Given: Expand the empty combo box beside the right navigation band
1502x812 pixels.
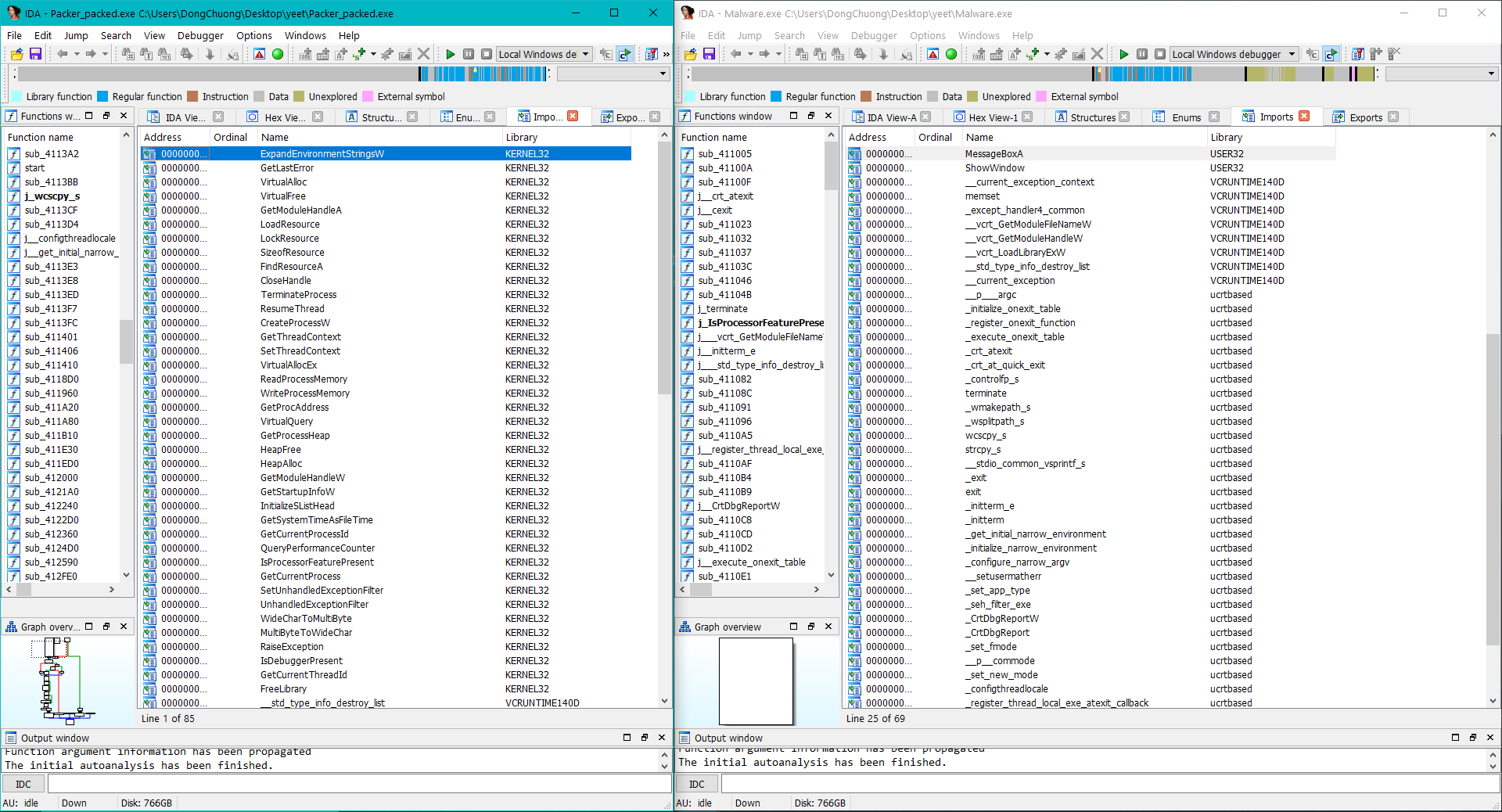Looking at the screenshot, I should click(x=1440, y=74).
